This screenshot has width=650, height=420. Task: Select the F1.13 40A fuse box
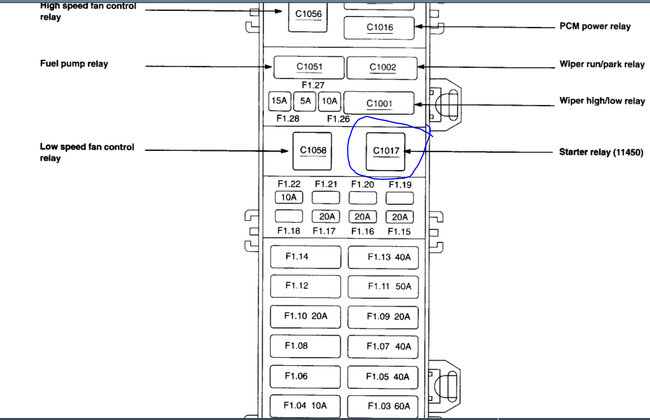point(383,257)
